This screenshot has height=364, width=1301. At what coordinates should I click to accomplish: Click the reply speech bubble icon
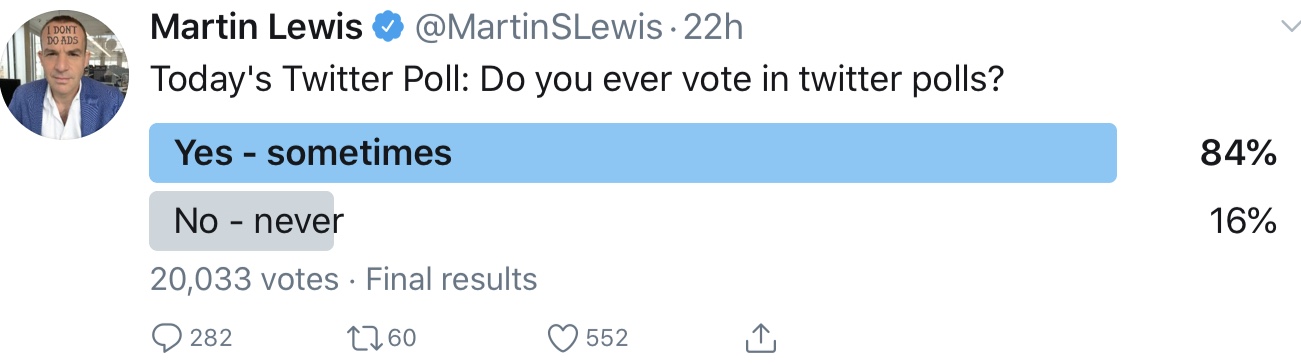click(166, 338)
